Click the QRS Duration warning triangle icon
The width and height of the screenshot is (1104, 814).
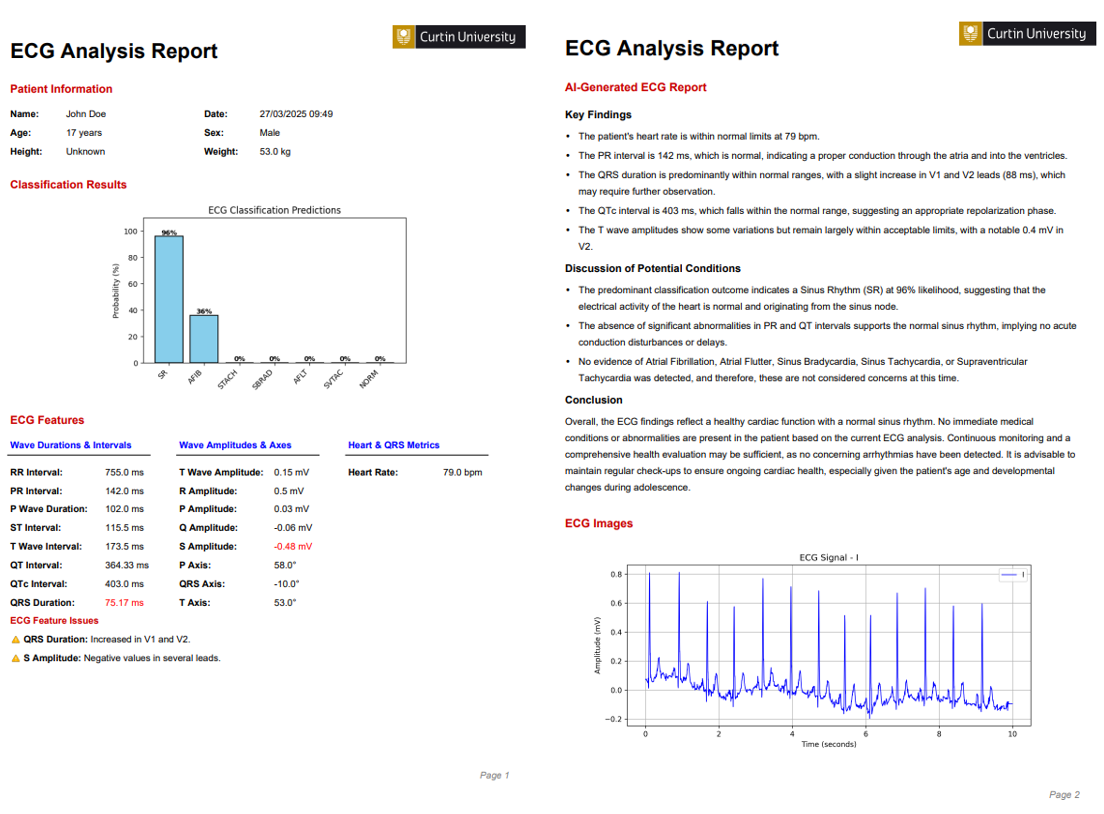pos(15,639)
